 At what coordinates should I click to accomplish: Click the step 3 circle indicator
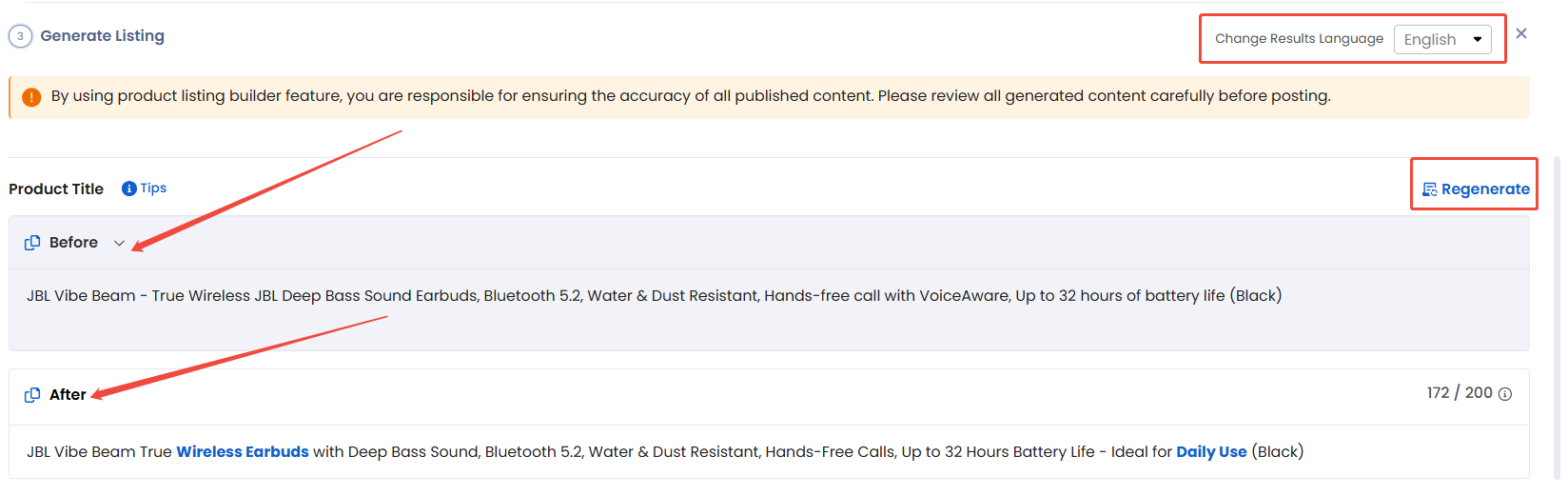coord(20,36)
